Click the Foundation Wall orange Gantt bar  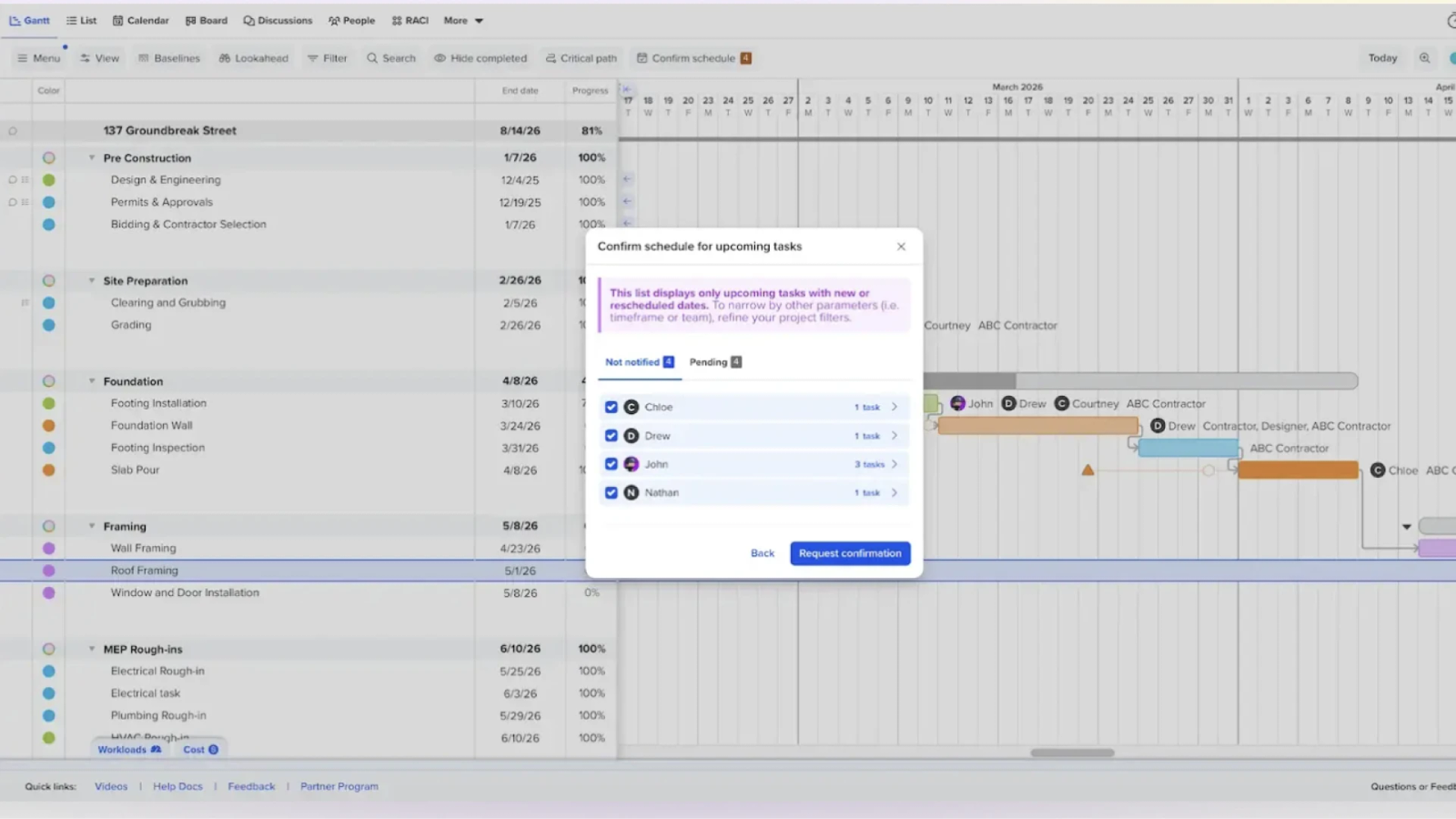click(1037, 426)
